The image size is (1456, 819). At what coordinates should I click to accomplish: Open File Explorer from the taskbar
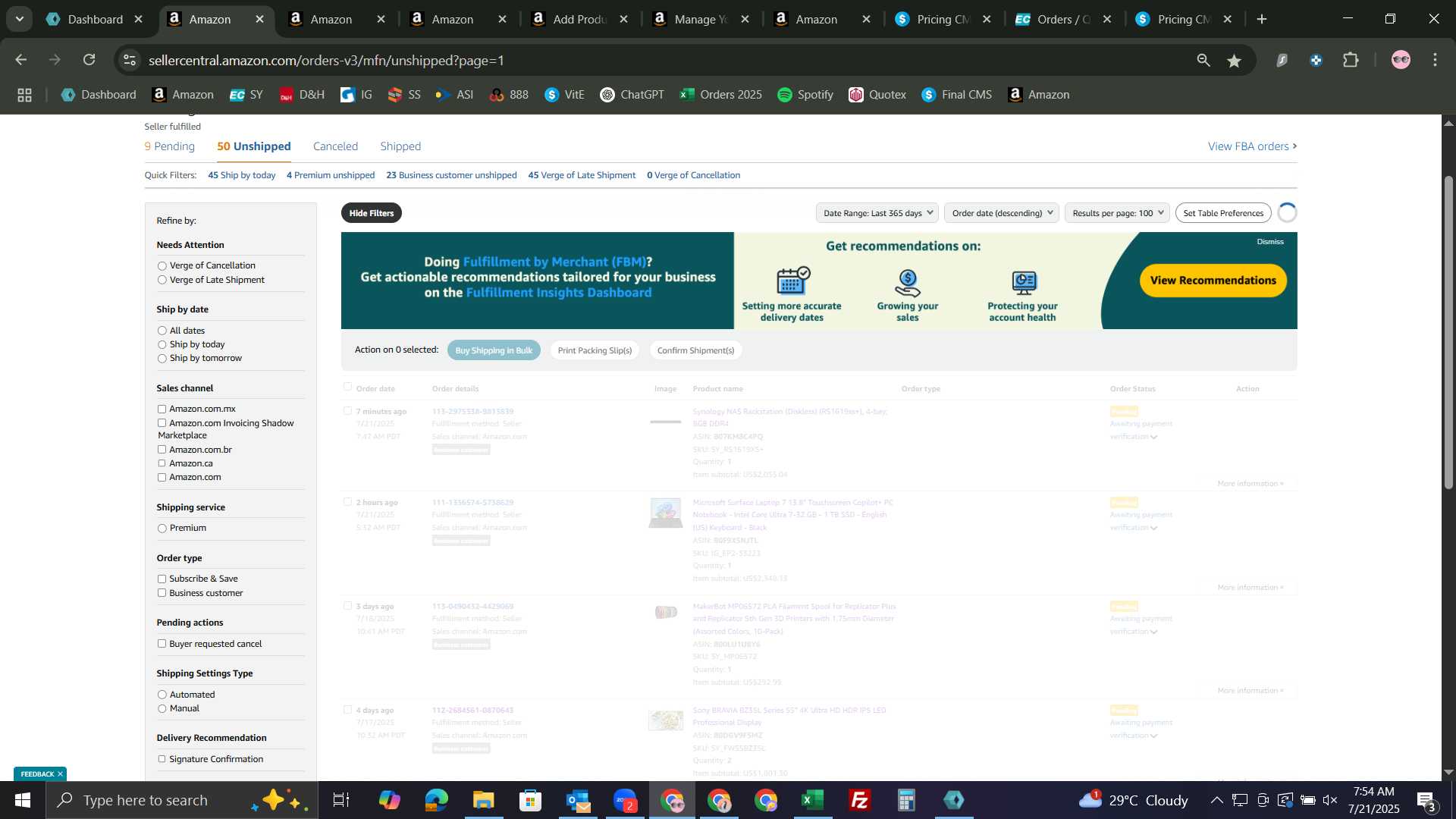483,800
